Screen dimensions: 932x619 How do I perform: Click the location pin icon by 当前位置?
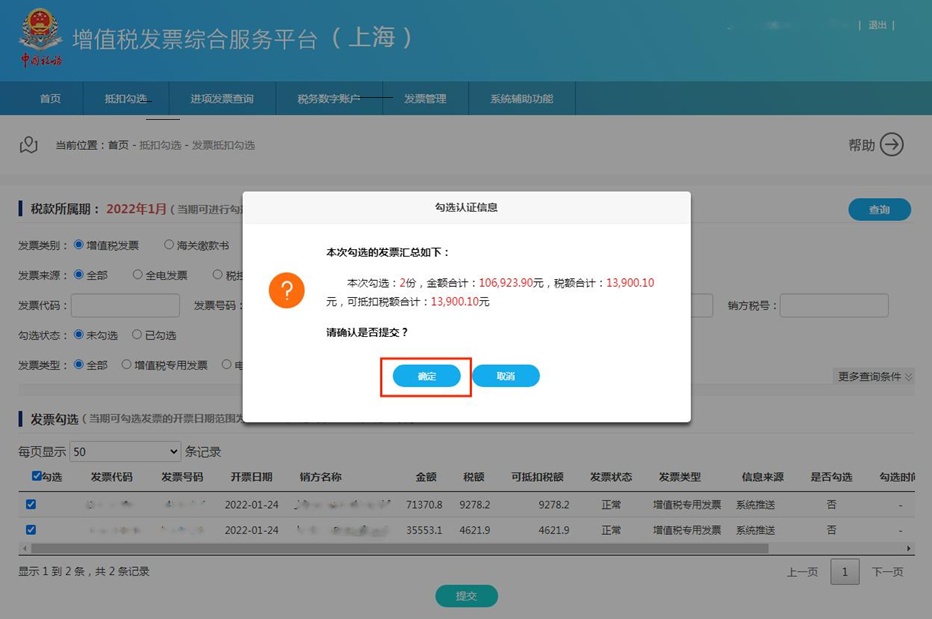tap(29, 145)
